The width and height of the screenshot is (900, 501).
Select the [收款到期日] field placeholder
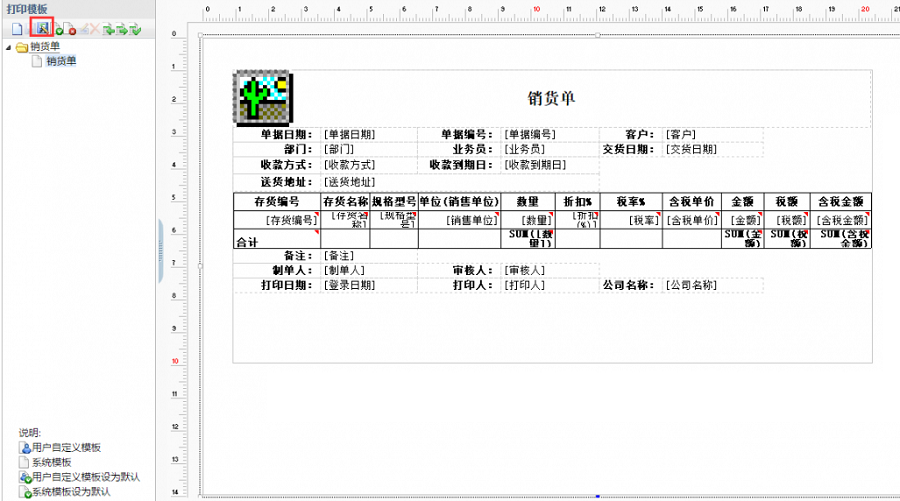coord(535,165)
